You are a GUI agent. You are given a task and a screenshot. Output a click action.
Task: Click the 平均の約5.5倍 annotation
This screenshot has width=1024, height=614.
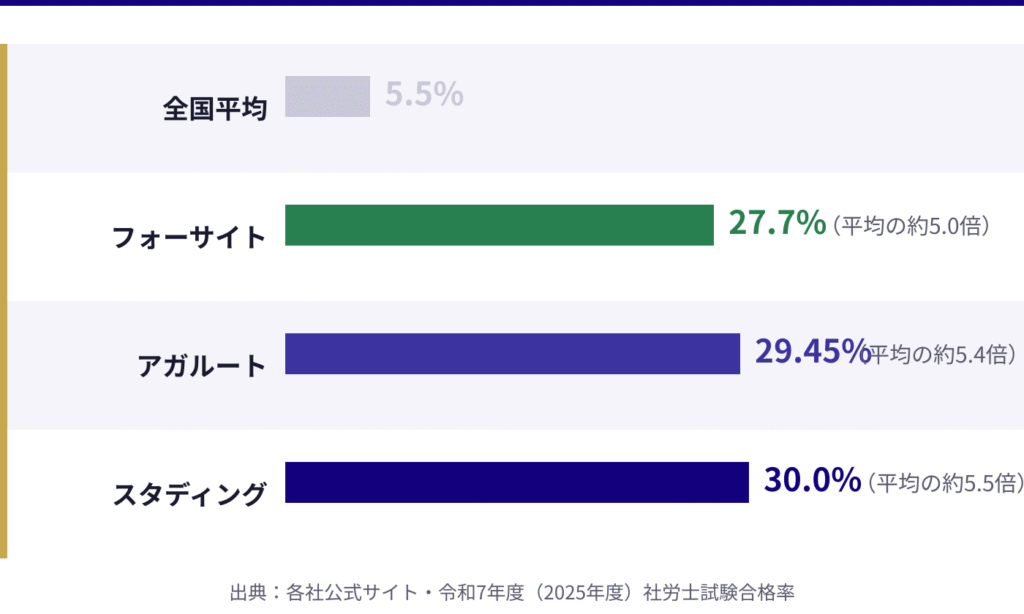(946, 483)
